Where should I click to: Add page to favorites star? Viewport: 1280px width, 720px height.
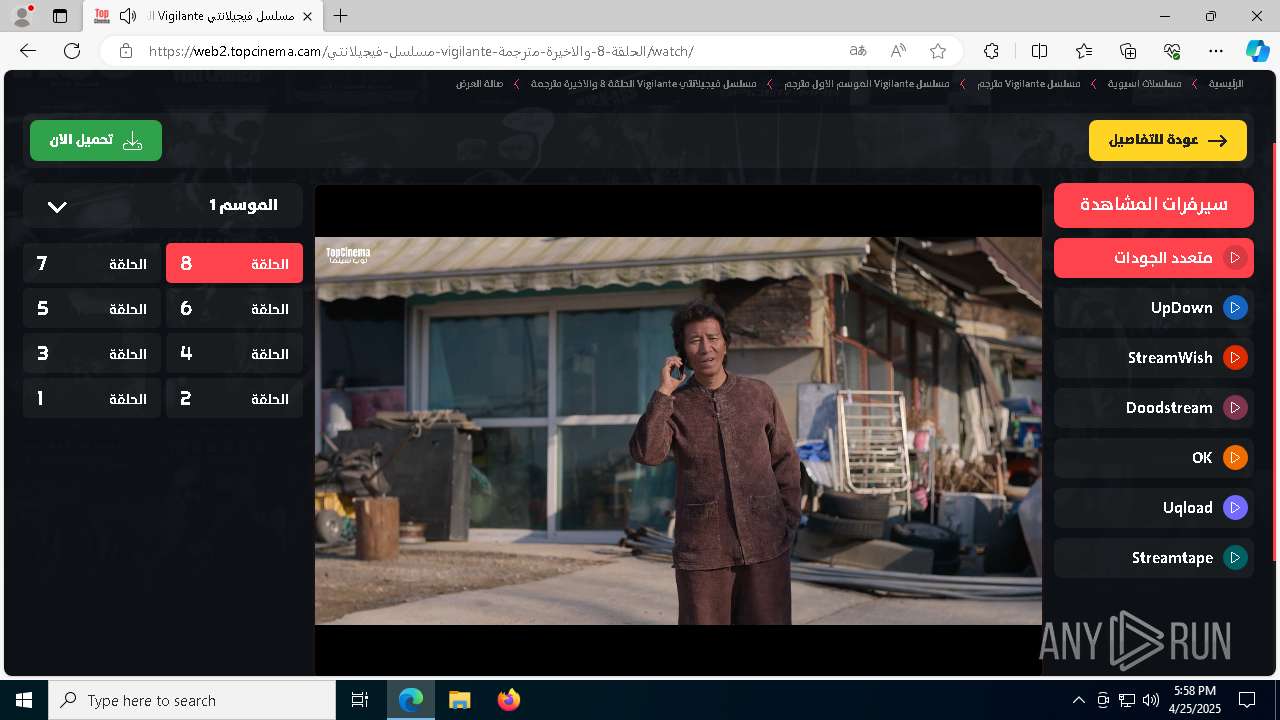coord(937,51)
